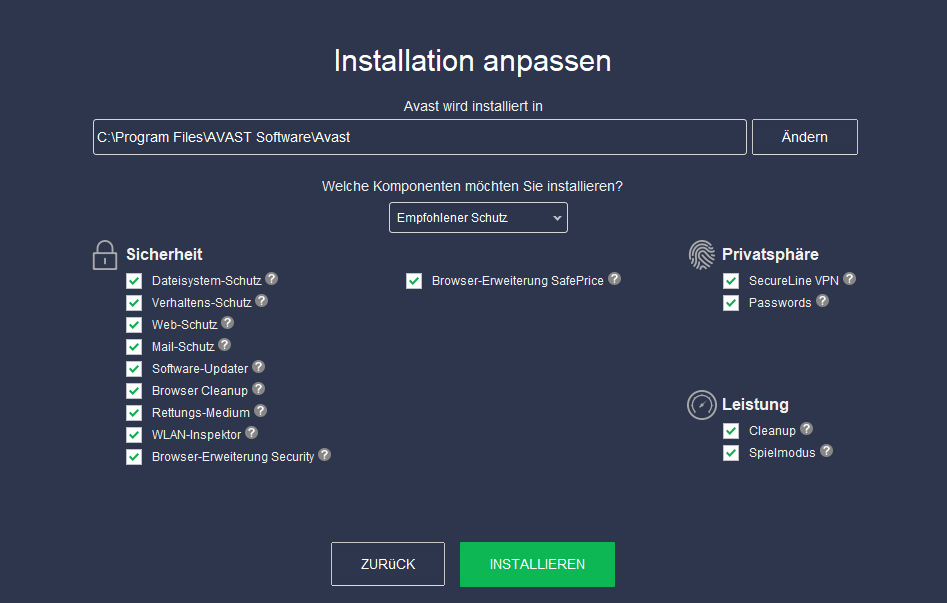This screenshot has width=947, height=603.
Task: Open help icon next to Dateisystem-Schutz
Action: (272, 279)
